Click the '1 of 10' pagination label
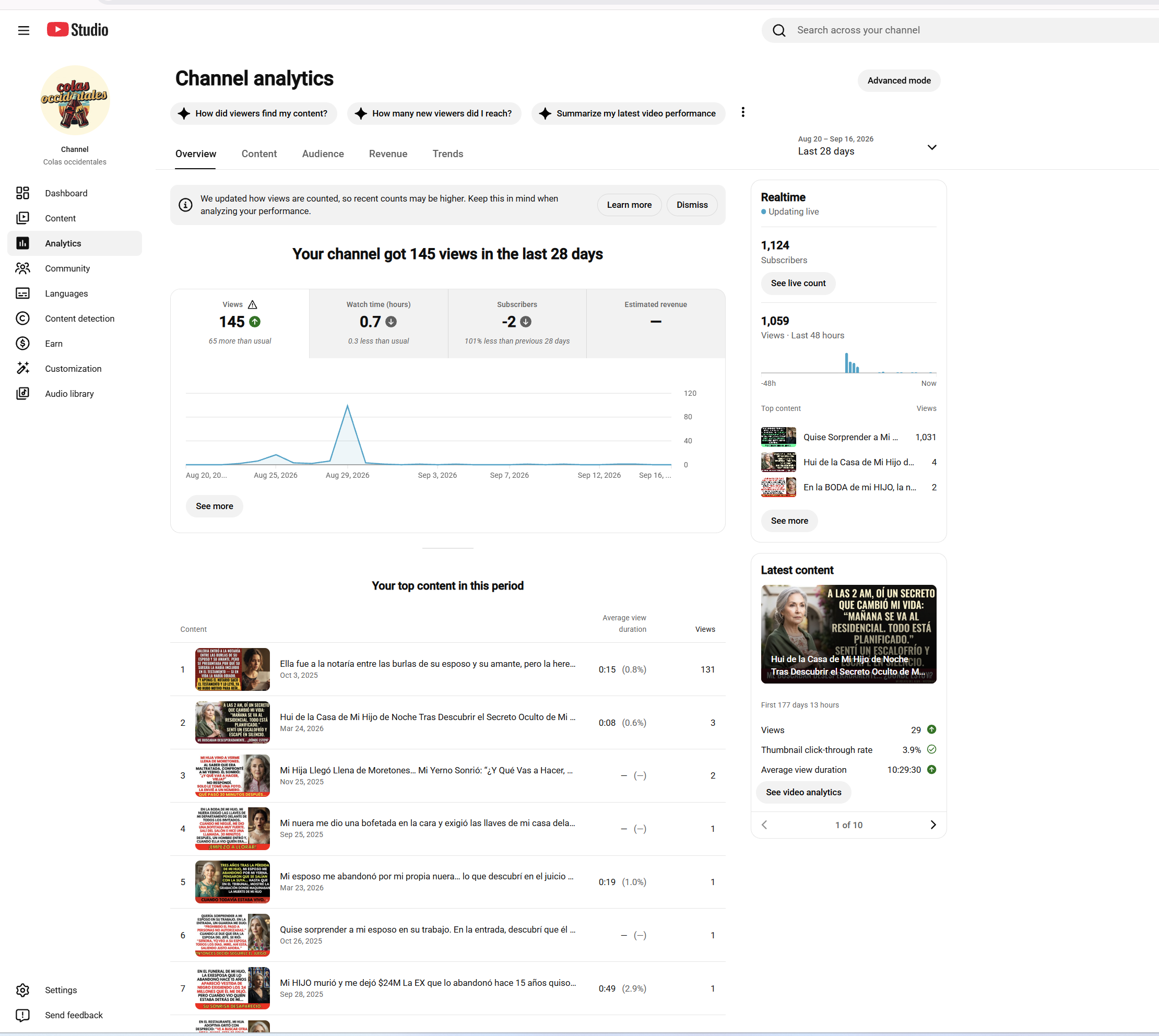Screen dimensions: 1159x1036 pyautogui.click(x=848, y=825)
